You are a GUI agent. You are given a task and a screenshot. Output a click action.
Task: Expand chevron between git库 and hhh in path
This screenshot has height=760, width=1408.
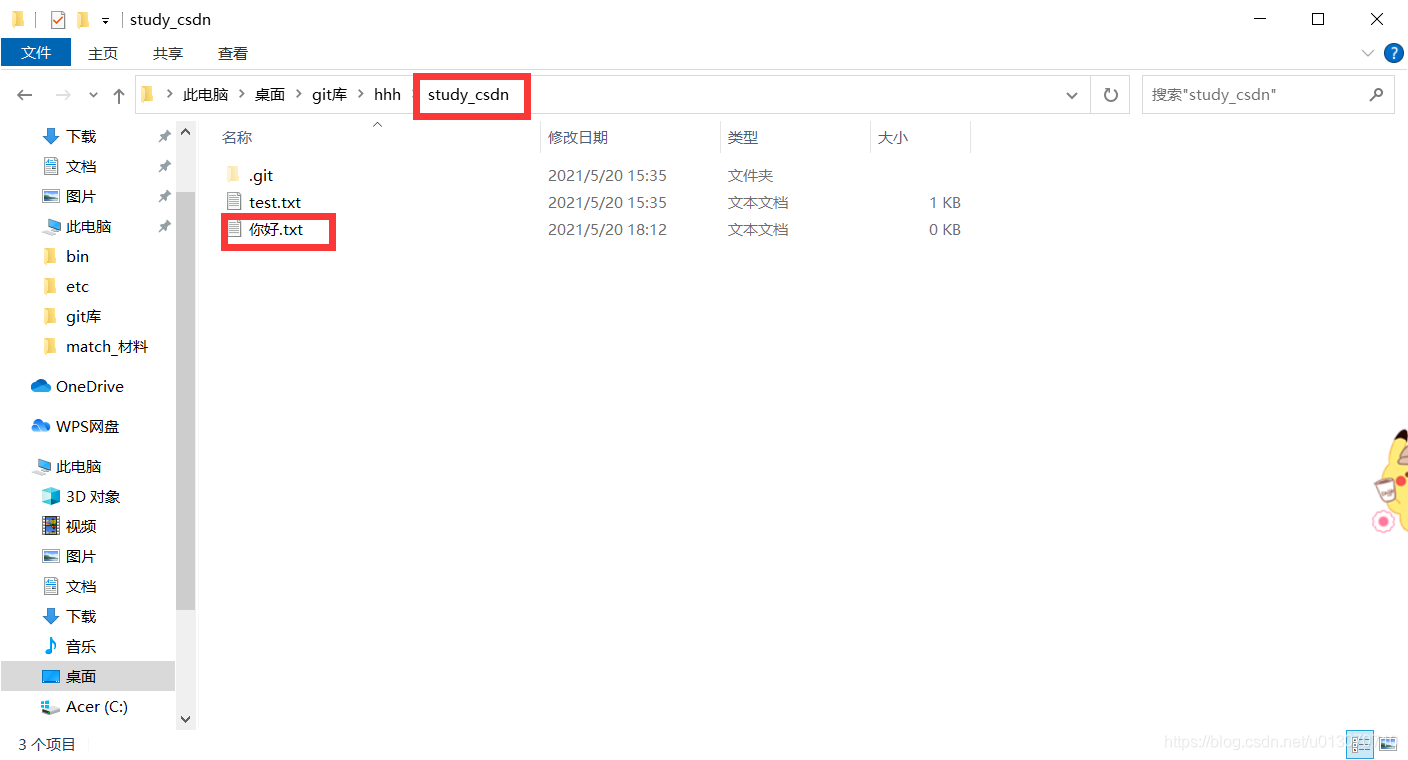[360, 95]
